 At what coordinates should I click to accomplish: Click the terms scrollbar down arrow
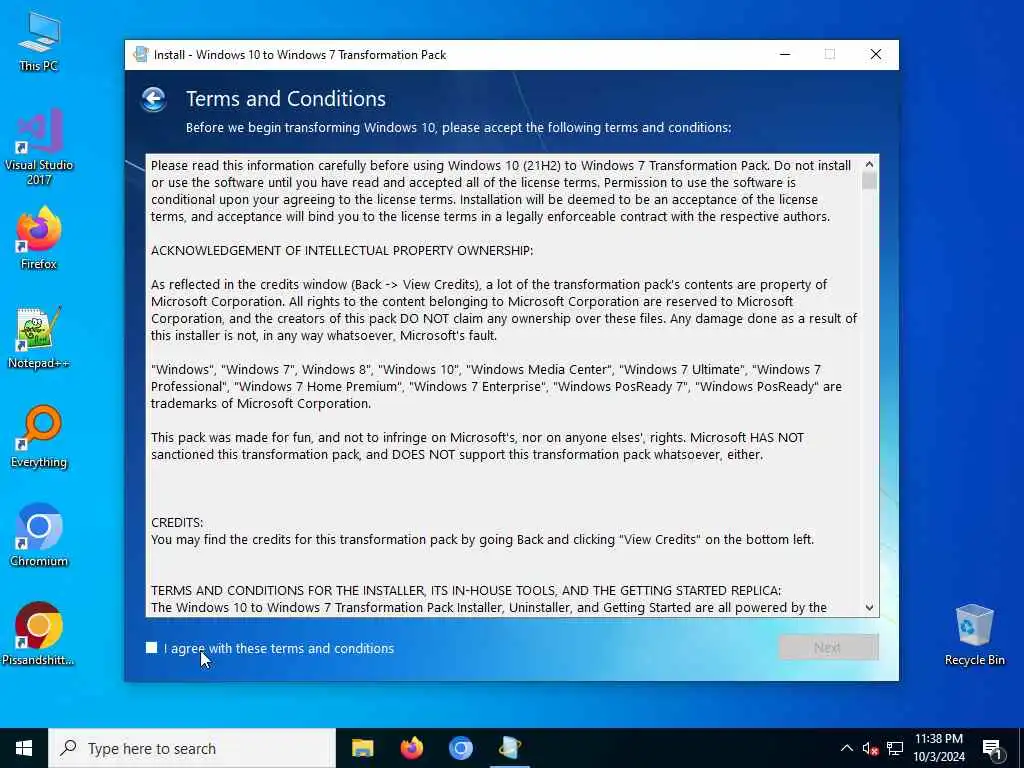coord(869,607)
